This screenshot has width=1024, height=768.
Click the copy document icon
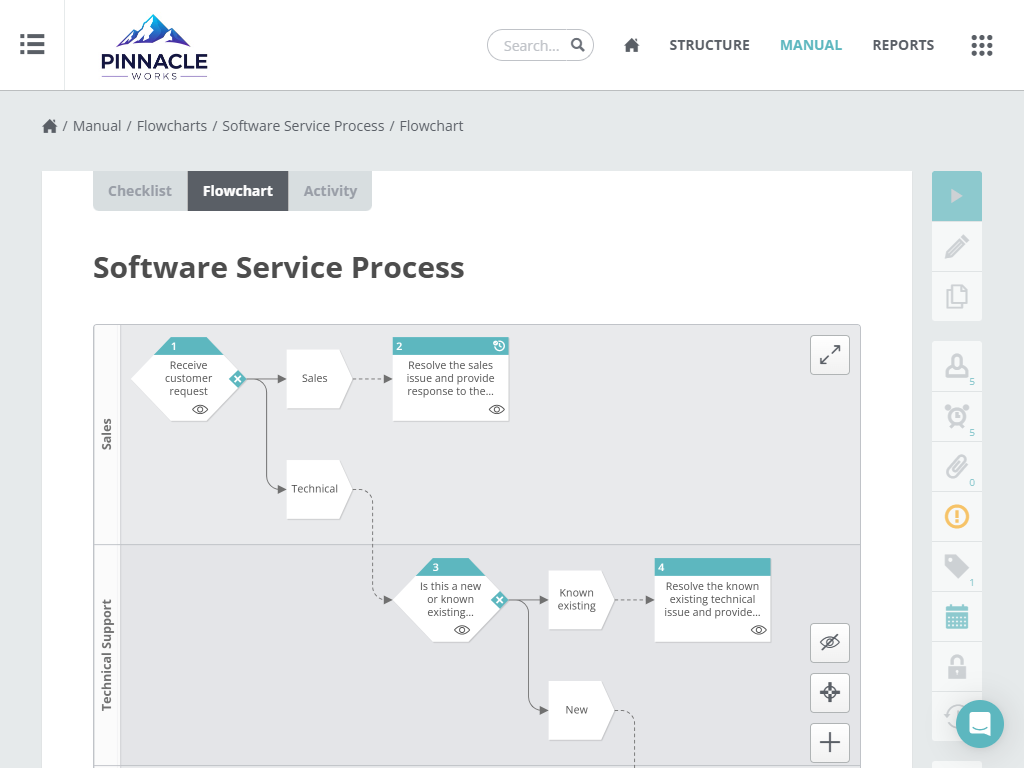957,296
